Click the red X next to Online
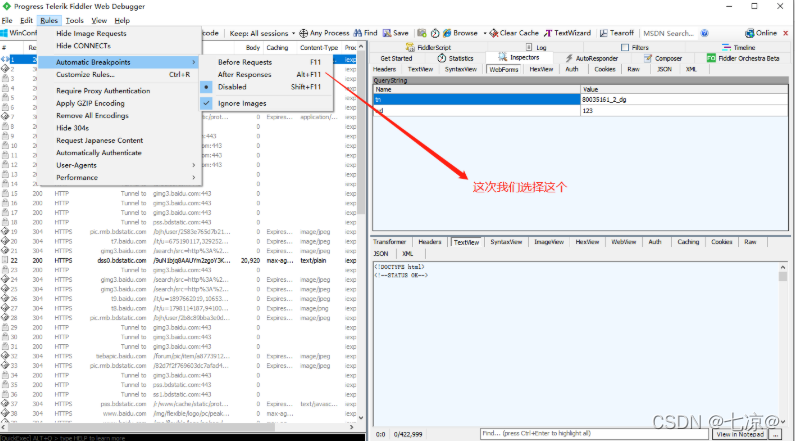 [x=786, y=33]
